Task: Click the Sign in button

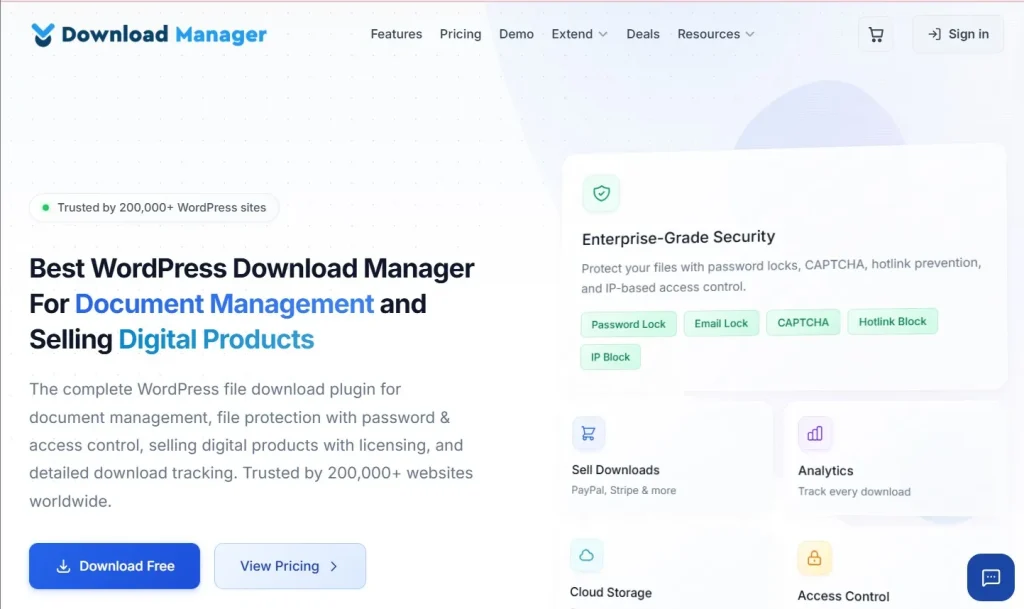Action: (958, 34)
